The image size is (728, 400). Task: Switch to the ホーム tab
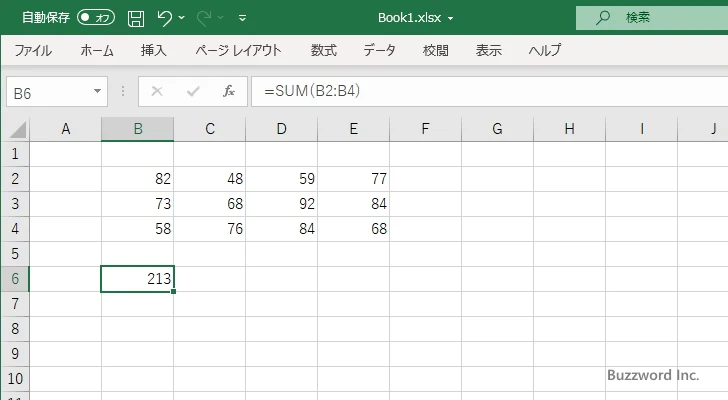[97, 50]
